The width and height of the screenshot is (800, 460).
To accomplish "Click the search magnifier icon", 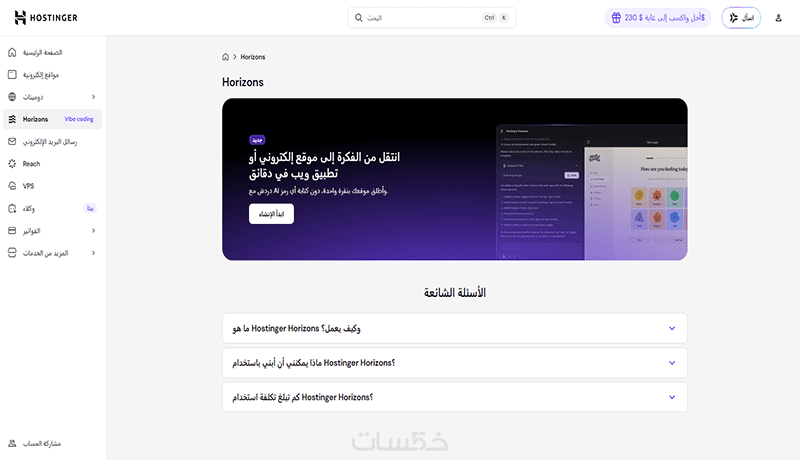I will coord(359,18).
